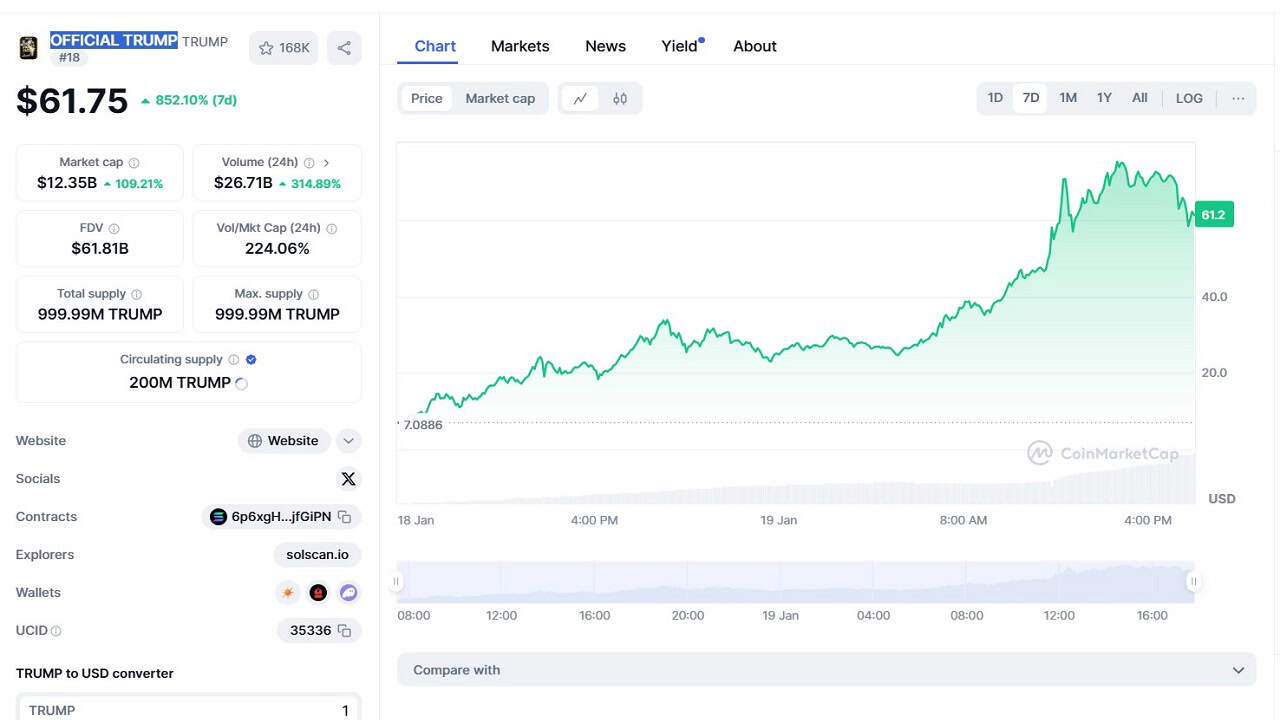Click the left range slider handle
Screen dimensions: 1280x720
click(x=397, y=581)
